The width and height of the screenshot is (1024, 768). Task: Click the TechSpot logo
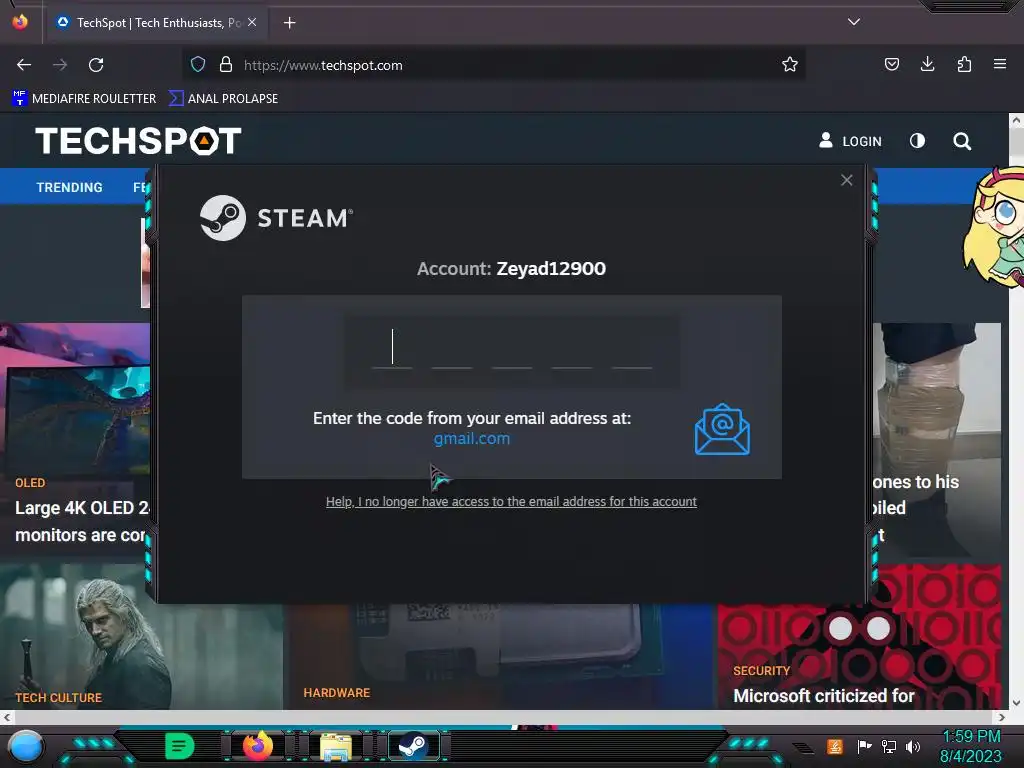(x=138, y=140)
